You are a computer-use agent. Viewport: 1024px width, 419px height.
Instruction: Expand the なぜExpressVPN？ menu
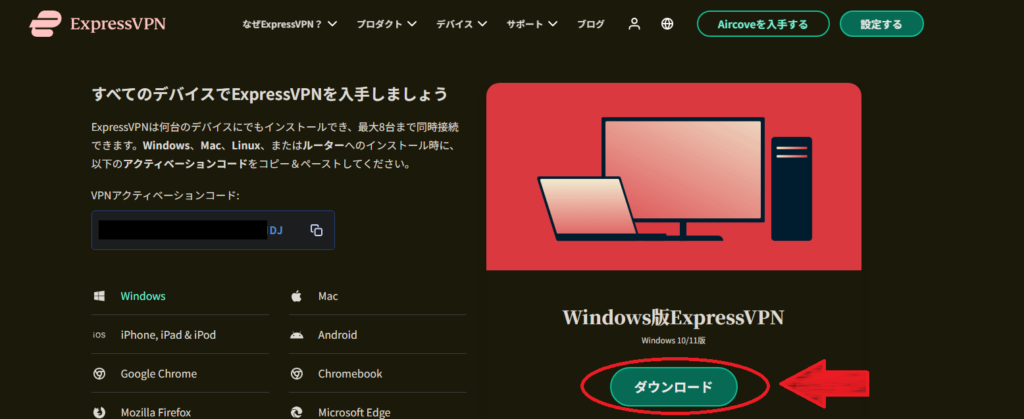pos(289,24)
